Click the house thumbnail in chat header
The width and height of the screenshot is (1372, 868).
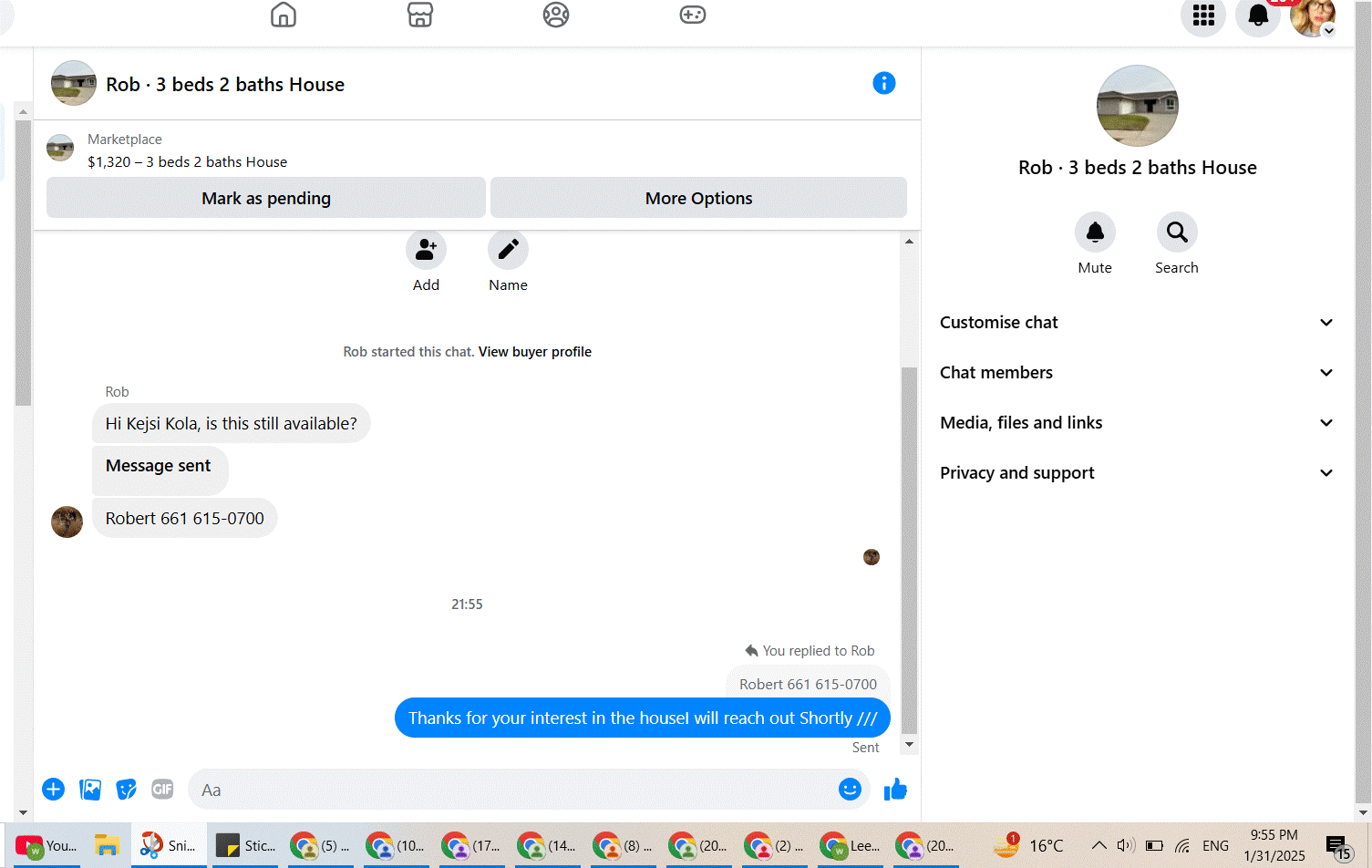[x=74, y=83]
